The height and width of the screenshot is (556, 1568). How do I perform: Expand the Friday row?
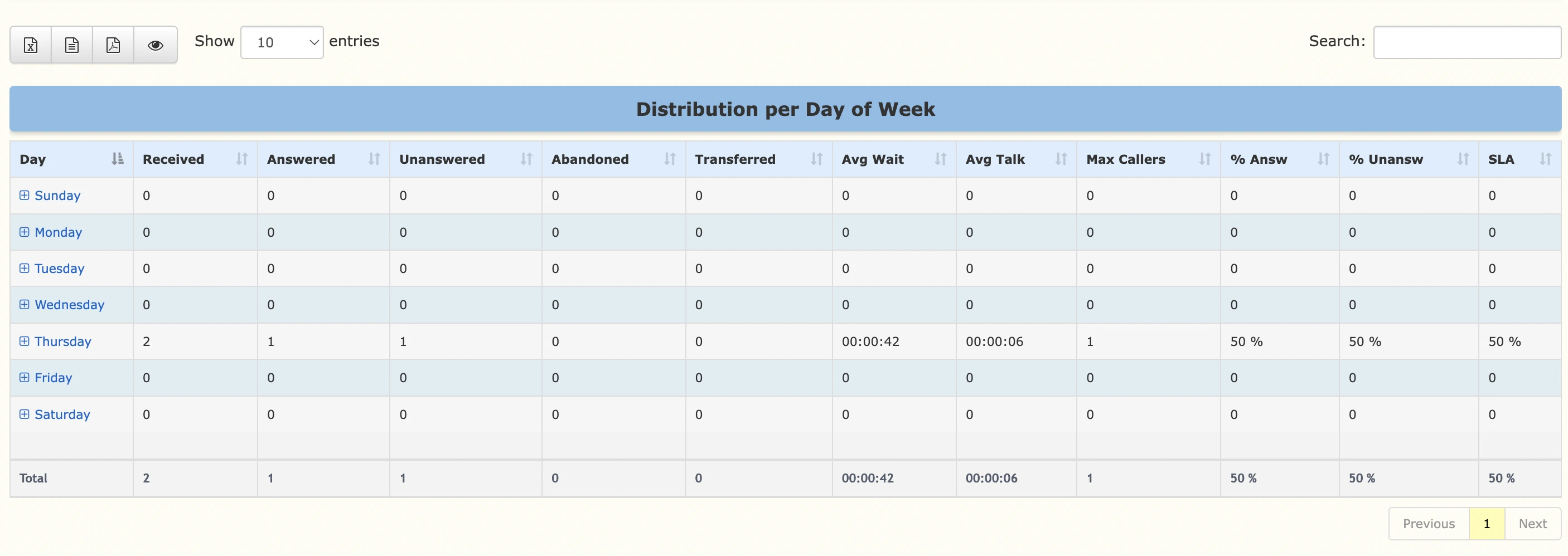coord(25,377)
